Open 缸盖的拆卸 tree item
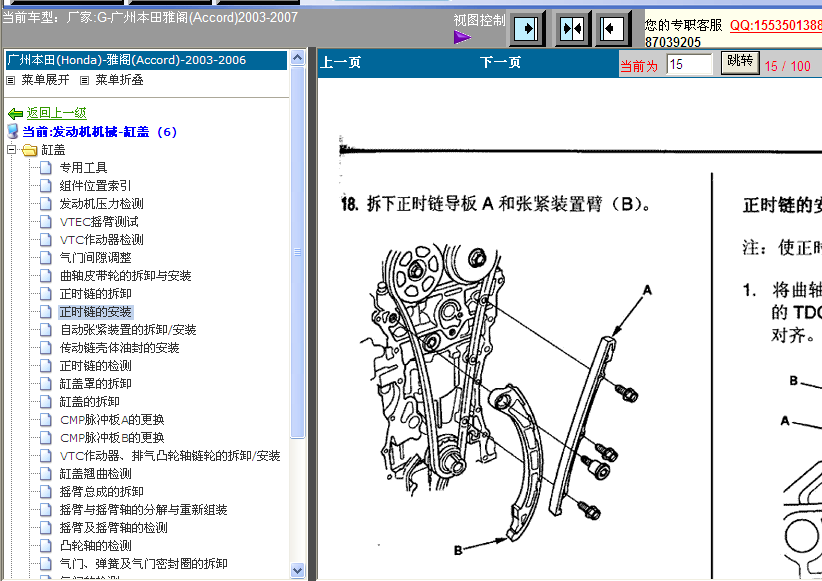The width and height of the screenshot is (822, 581). tap(90, 402)
